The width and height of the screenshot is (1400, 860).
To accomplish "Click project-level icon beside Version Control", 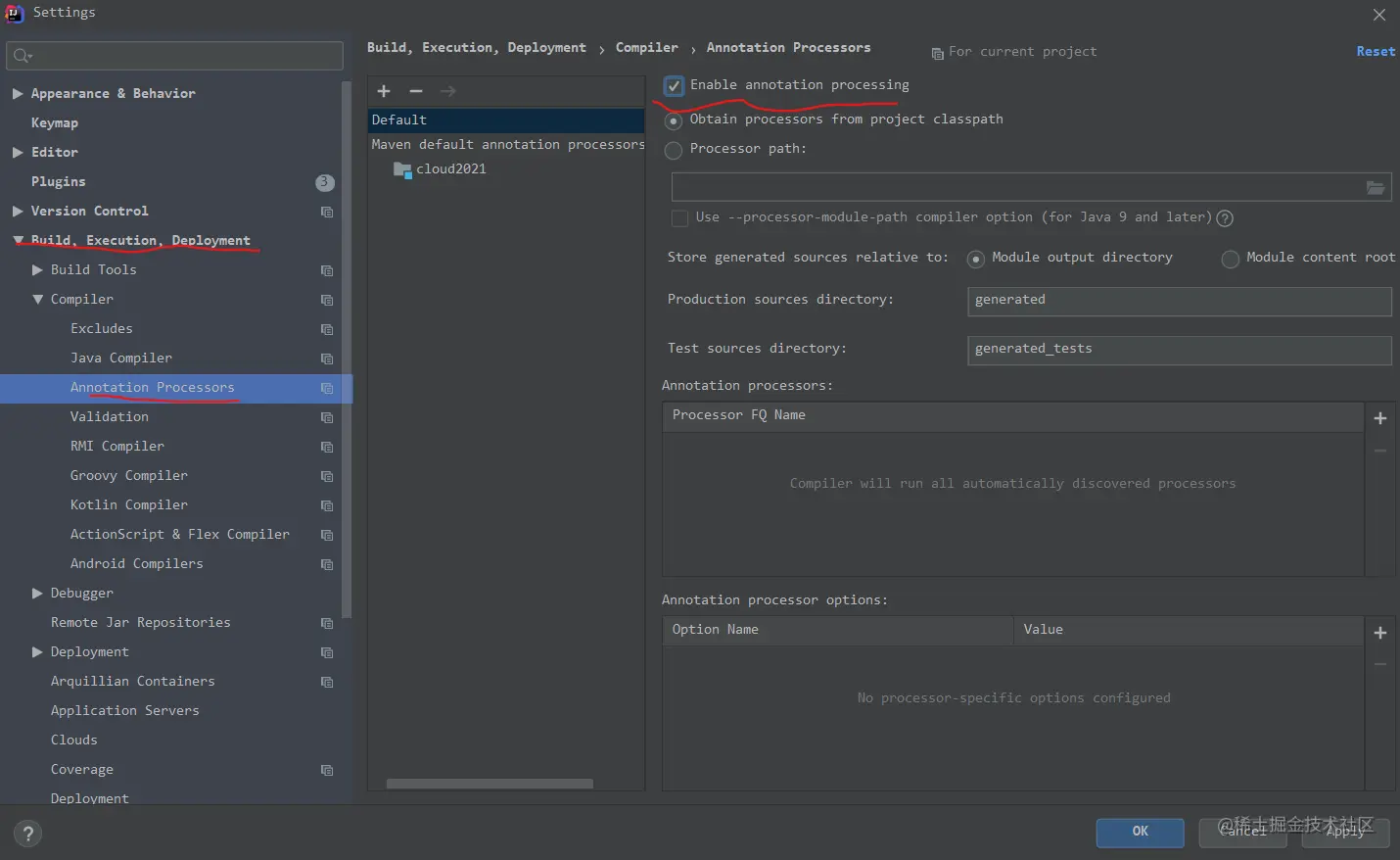I will 327,212.
